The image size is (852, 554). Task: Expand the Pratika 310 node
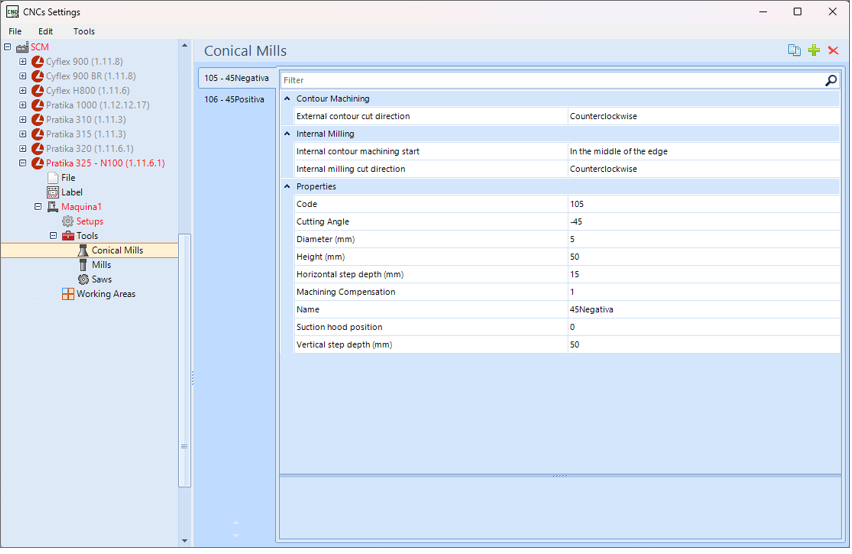[x=23, y=119]
